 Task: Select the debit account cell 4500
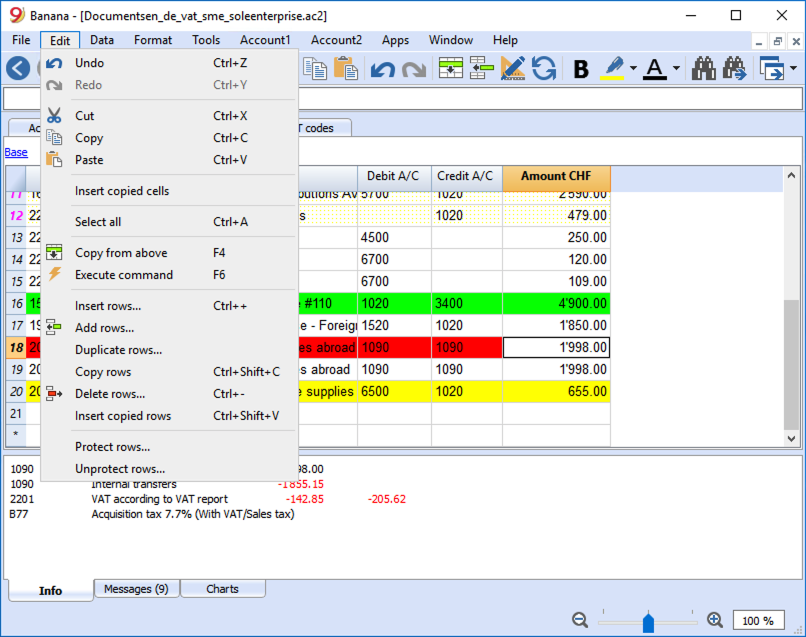394,238
